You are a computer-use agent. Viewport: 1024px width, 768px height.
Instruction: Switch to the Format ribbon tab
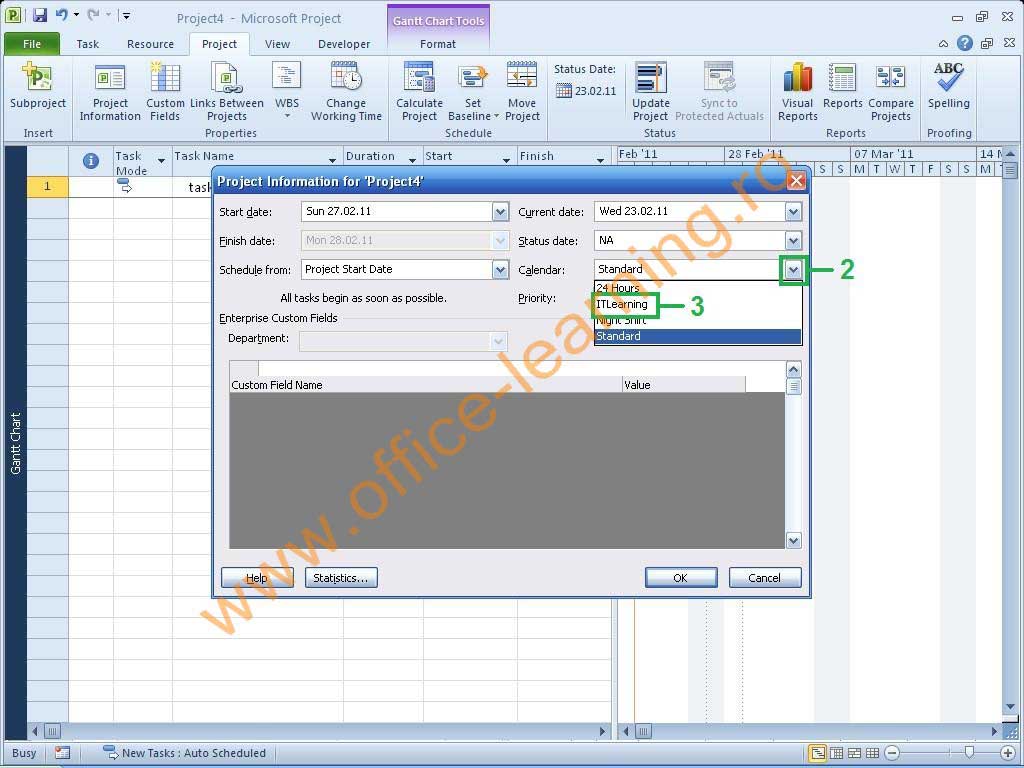pos(438,44)
